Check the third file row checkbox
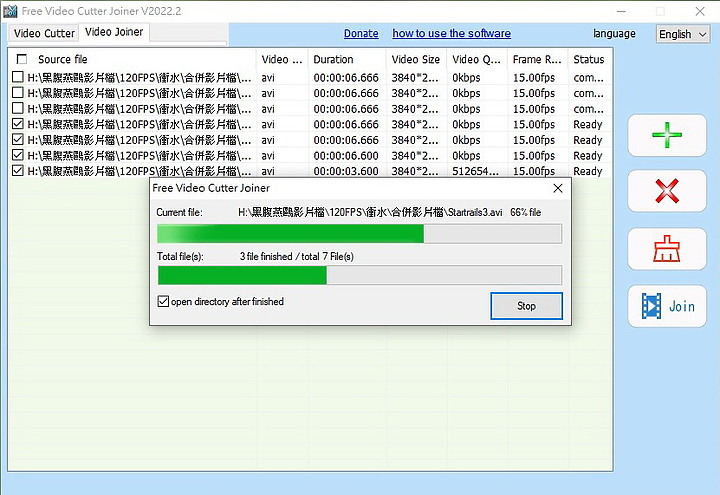 (17, 108)
